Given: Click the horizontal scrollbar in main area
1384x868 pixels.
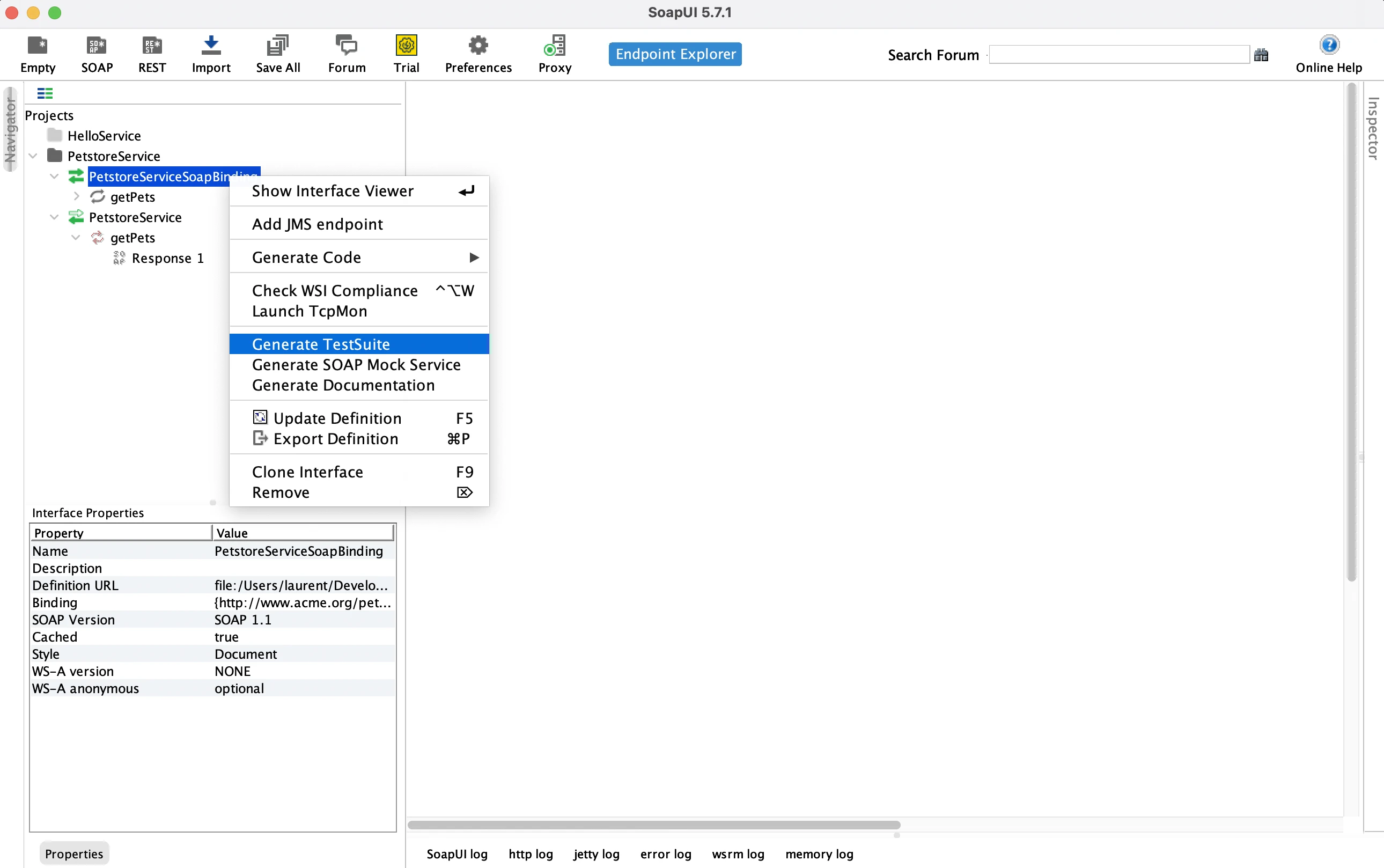Looking at the screenshot, I should (653, 825).
